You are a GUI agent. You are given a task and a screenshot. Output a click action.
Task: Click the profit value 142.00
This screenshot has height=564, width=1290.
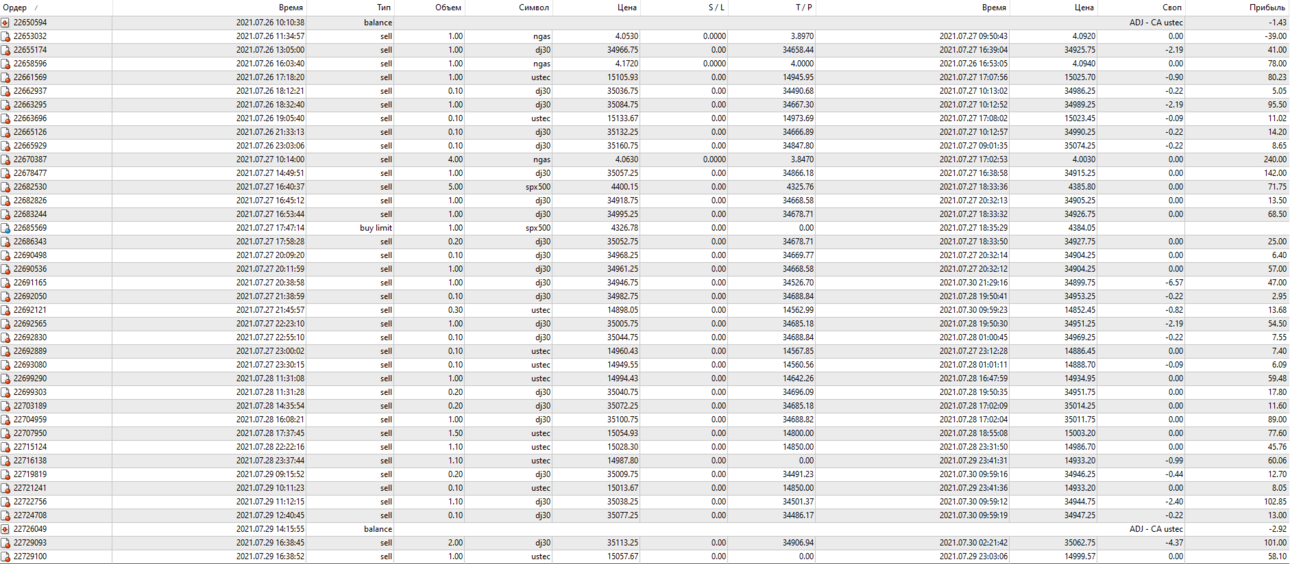pos(1275,173)
